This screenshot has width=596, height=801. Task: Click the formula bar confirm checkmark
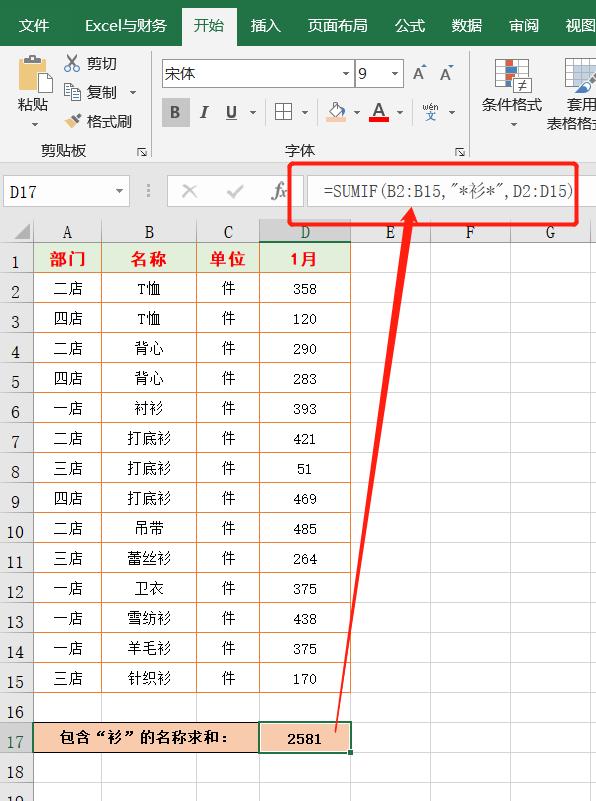(x=235, y=192)
